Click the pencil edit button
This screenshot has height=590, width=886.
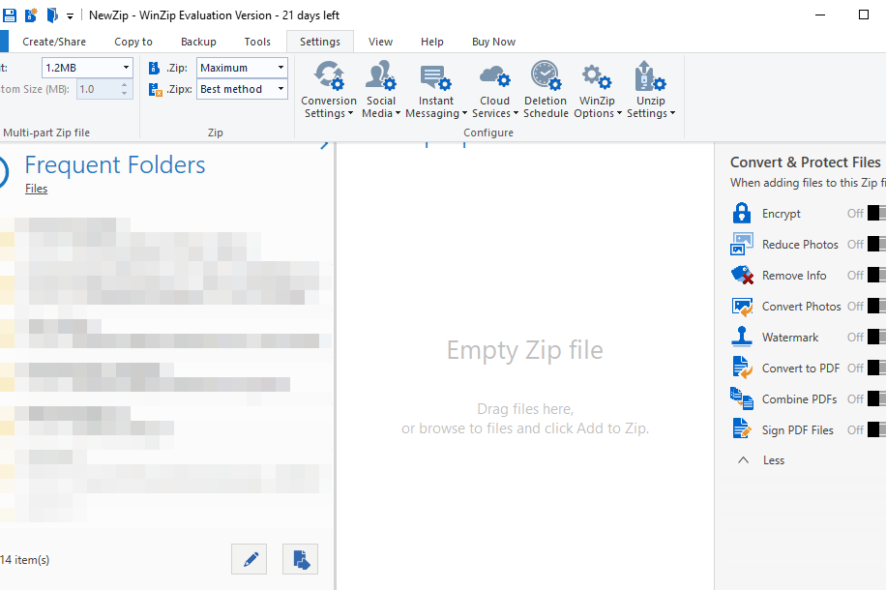click(x=249, y=559)
